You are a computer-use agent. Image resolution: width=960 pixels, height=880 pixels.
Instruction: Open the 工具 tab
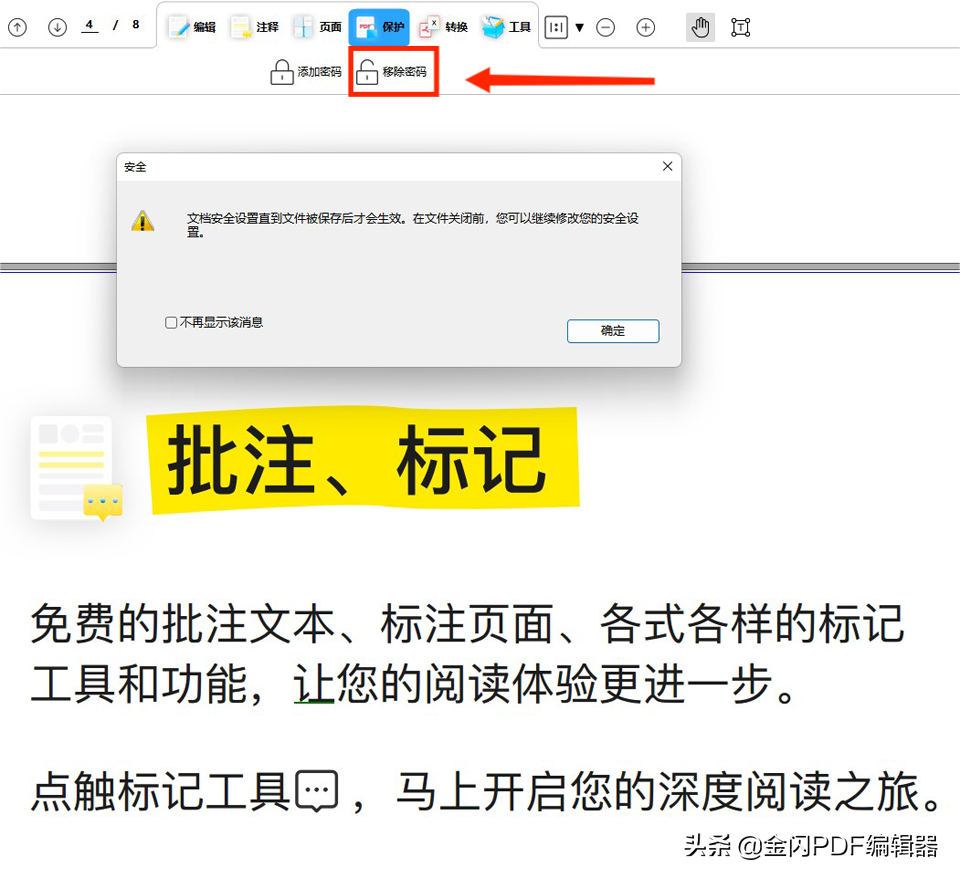tap(506, 27)
